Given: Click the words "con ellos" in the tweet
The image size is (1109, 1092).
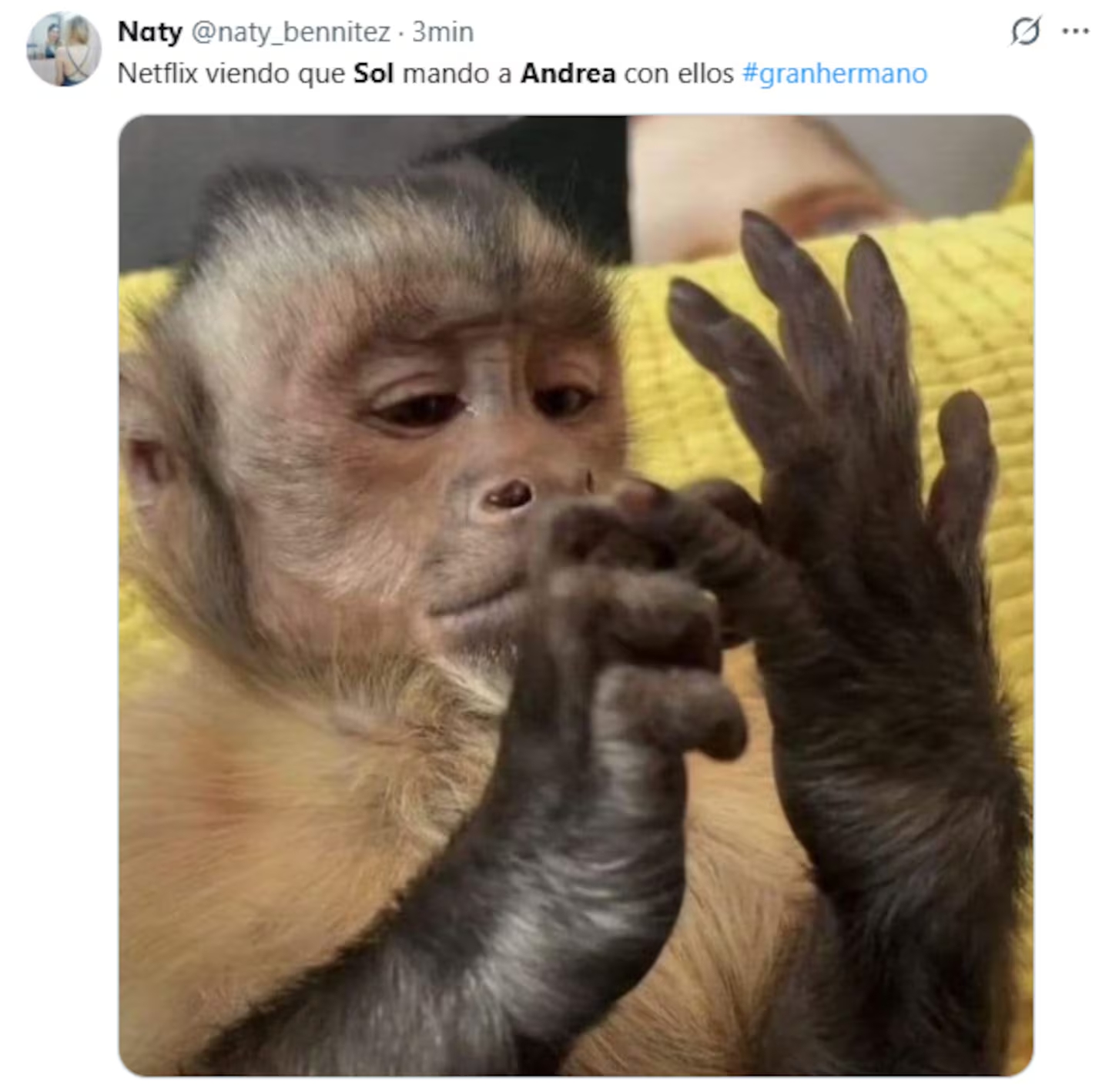Looking at the screenshot, I should point(678,74).
